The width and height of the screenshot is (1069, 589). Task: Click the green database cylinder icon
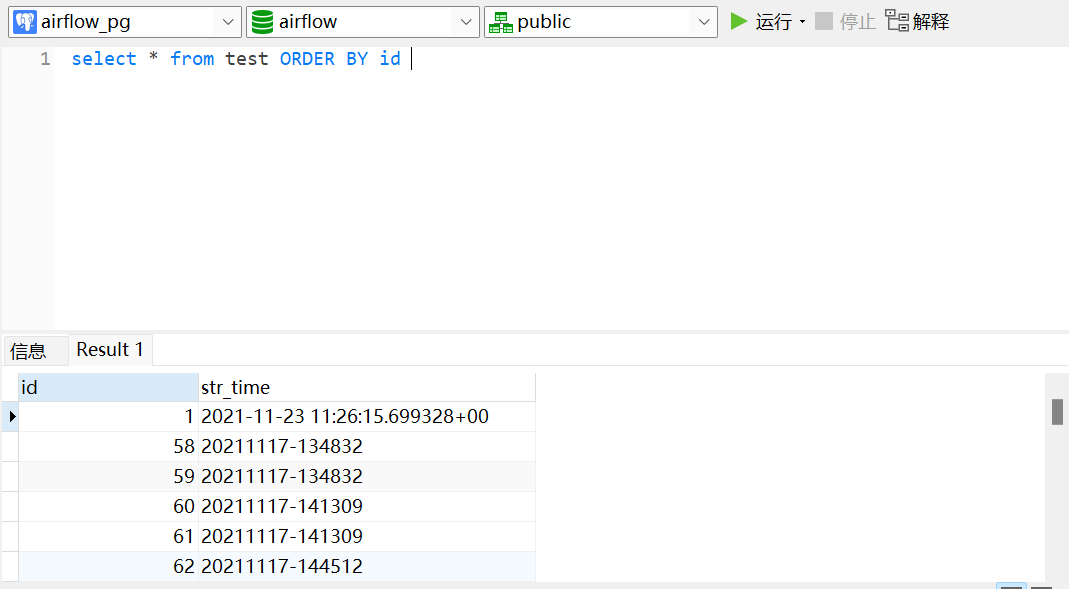click(x=262, y=22)
